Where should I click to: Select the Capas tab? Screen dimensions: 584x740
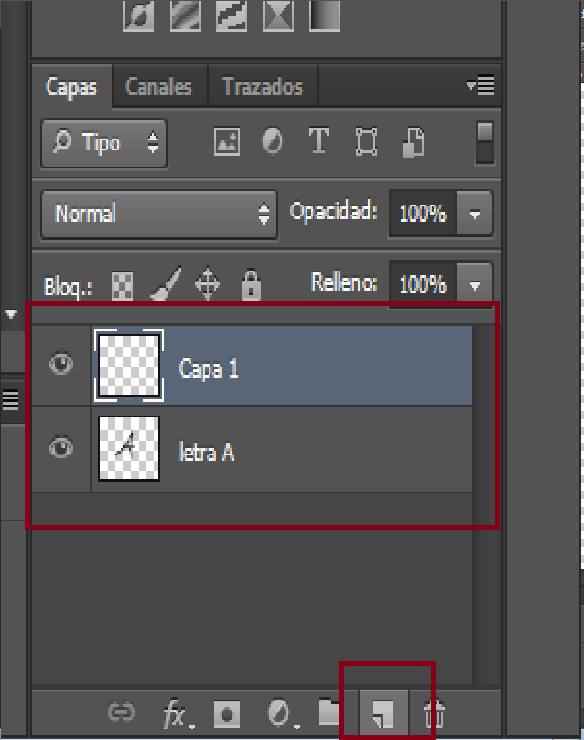tap(72, 86)
